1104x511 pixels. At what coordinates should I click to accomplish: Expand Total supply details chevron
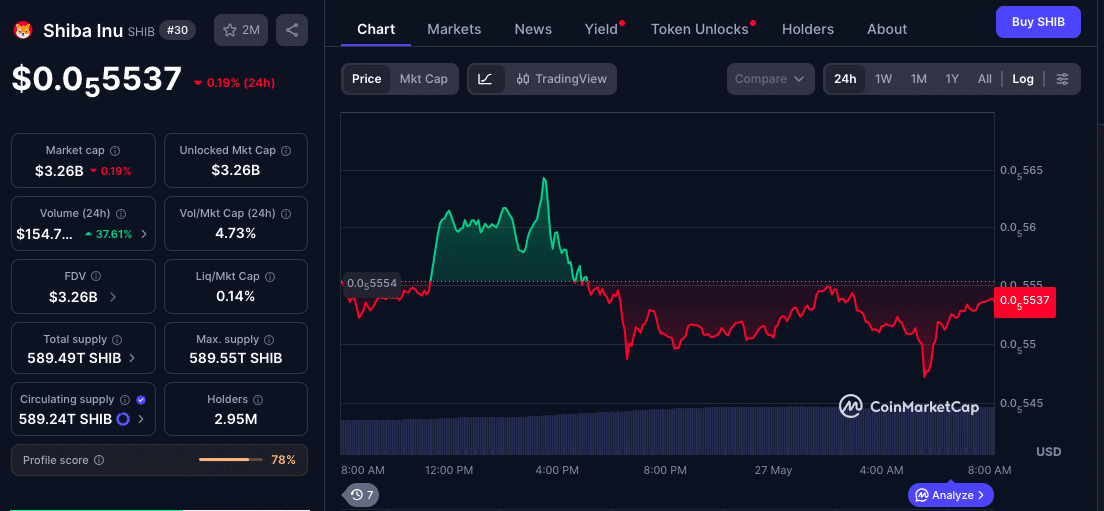(x=132, y=358)
